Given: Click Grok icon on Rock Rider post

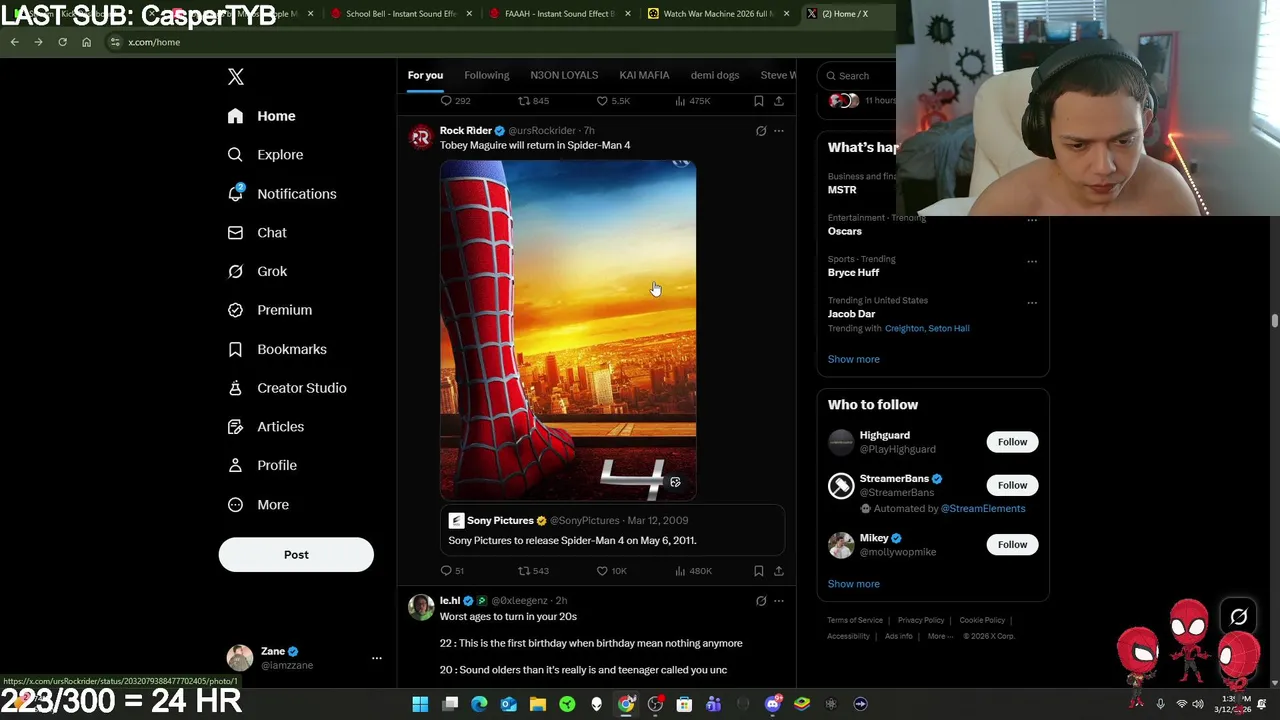Looking at the screenshot, I should pos(761,131).
